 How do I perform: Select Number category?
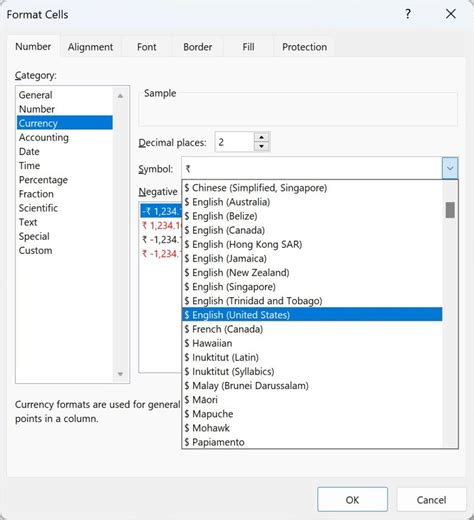(x=65, y=109)
